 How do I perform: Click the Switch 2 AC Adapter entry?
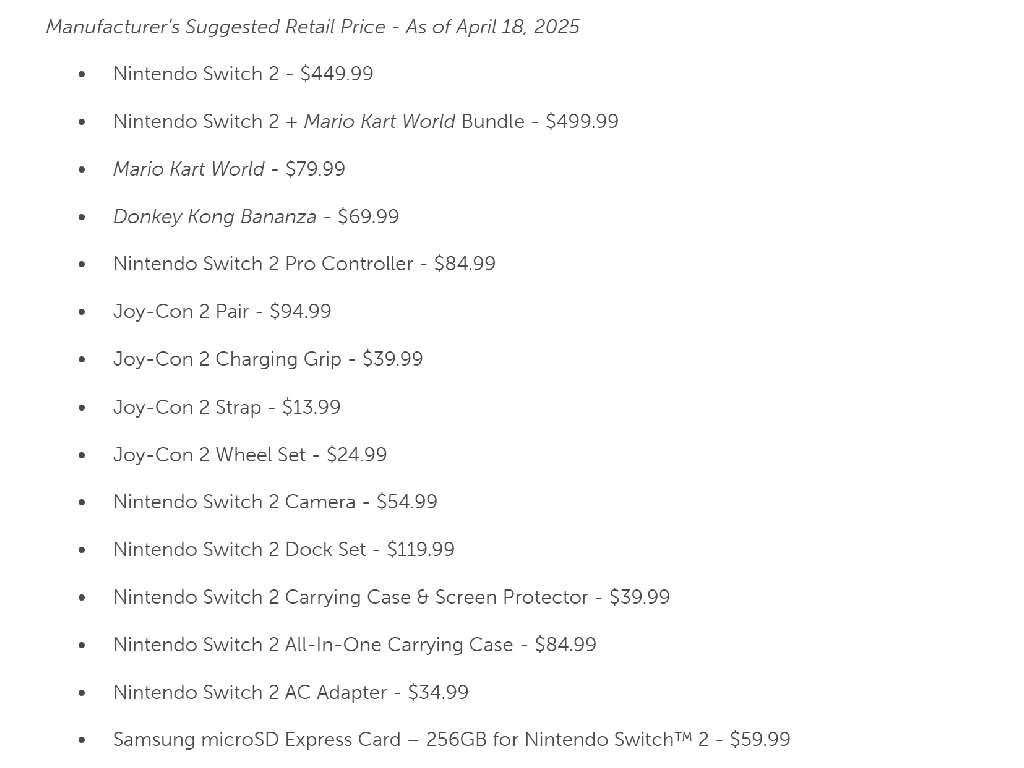point(291,692)
